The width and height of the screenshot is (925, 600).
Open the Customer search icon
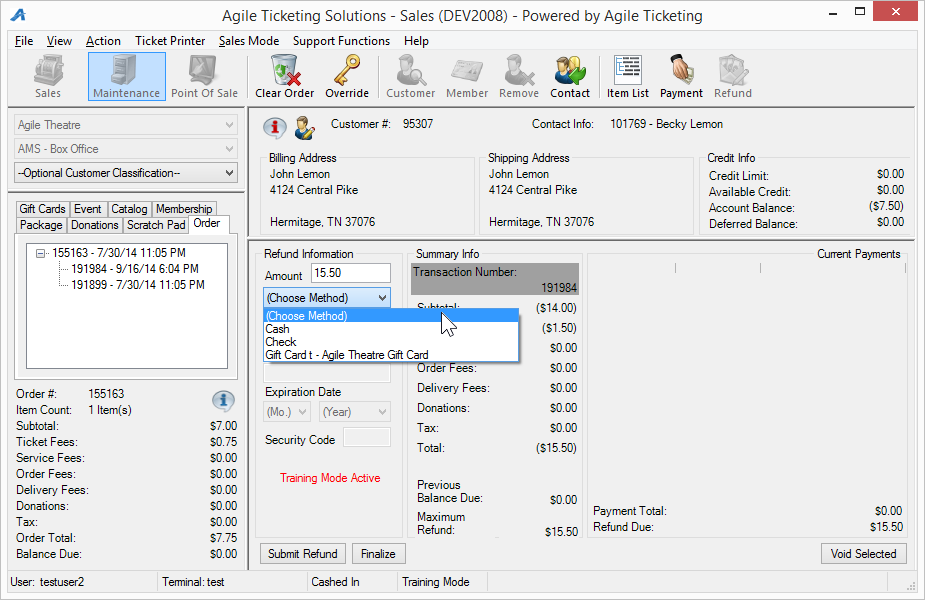pos(411,76)
